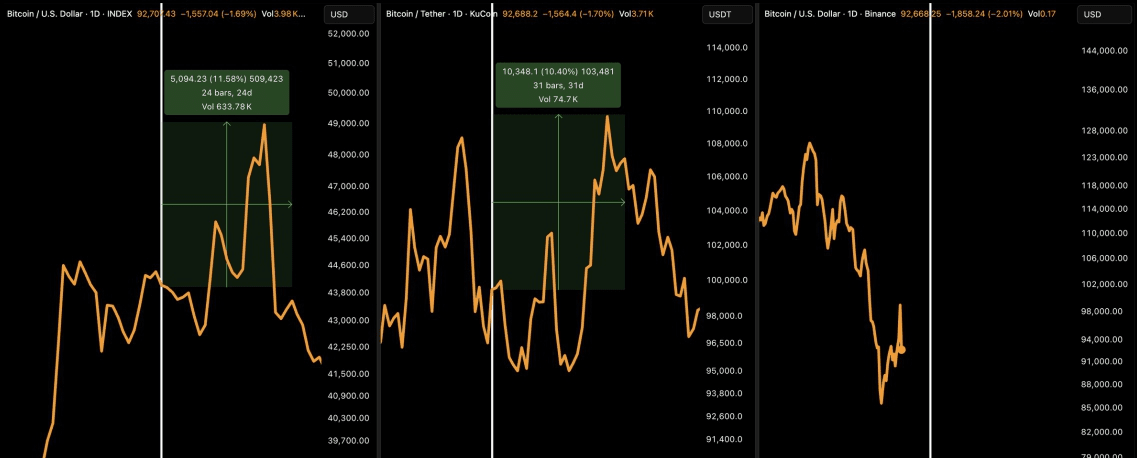Click the '144,000.00' price axis label
The width and height of the screenshot is (1137, 458).
[x=1105, y=51]
